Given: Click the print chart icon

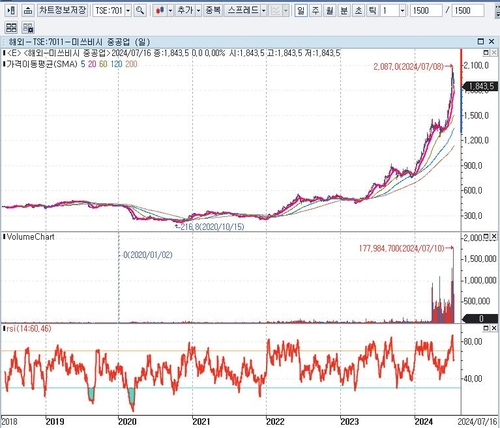Looking at the screenshot, I should click(x=28, y=11).
